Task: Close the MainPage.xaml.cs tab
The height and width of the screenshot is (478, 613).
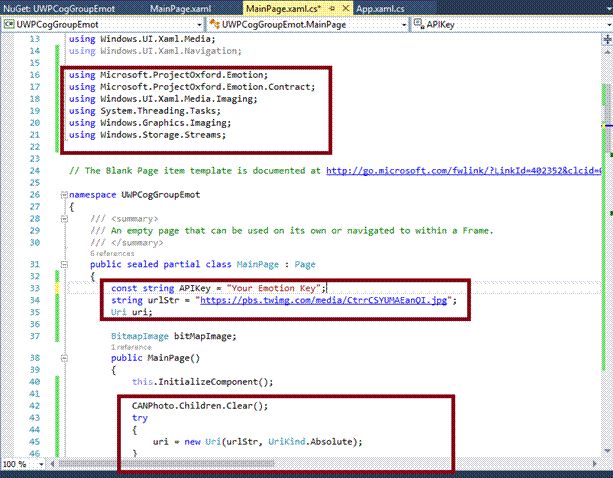Action: click(x=346, y=8)
